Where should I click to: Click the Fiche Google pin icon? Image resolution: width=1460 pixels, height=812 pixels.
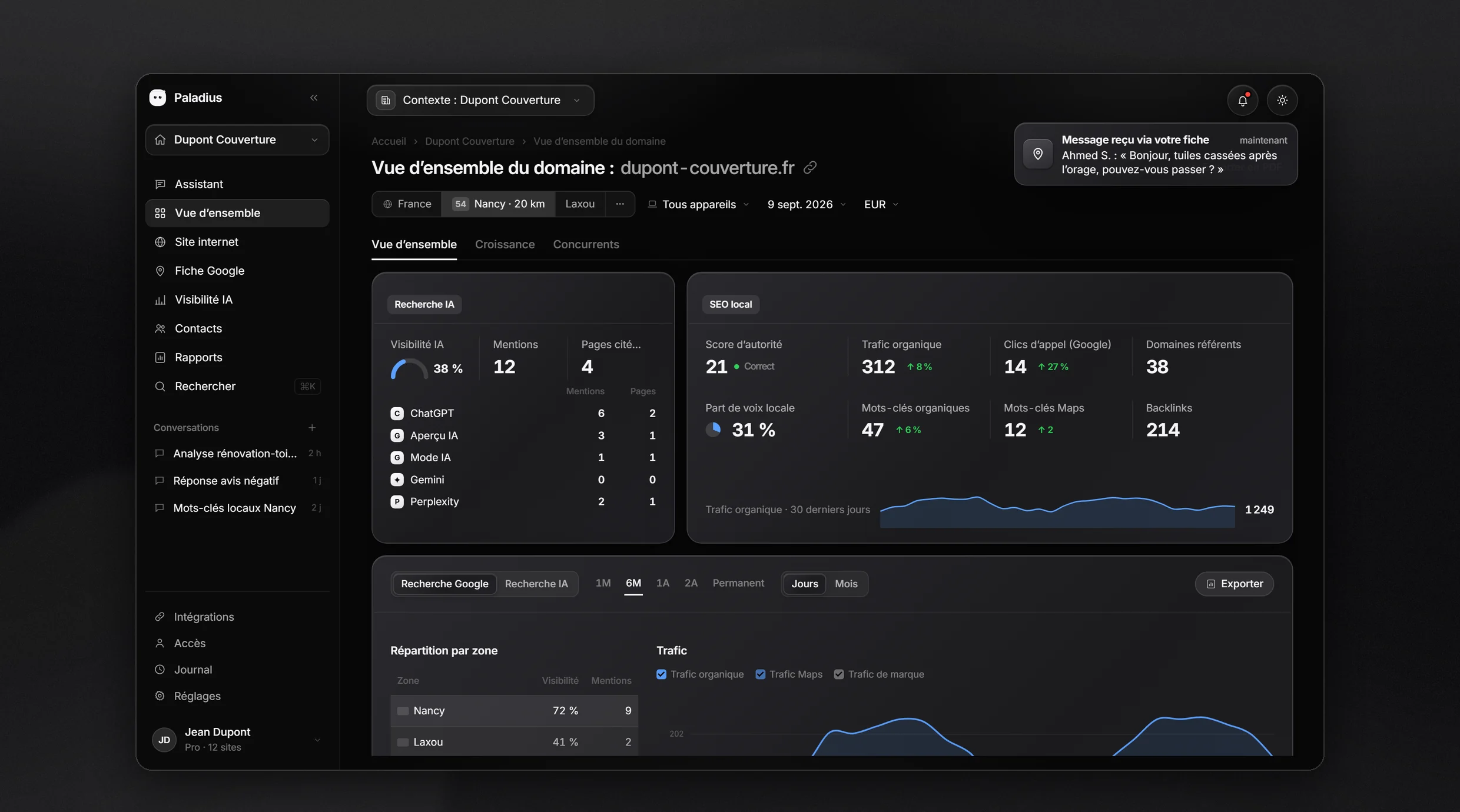(160, 271)
